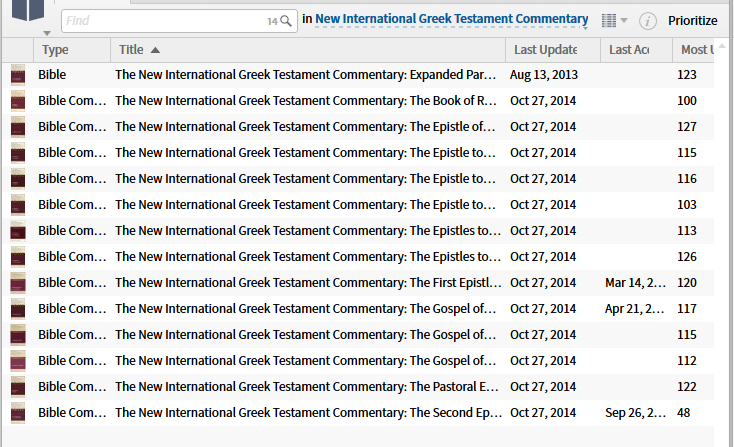
Task: Click the usage count 127
Action: pos(687,127)
